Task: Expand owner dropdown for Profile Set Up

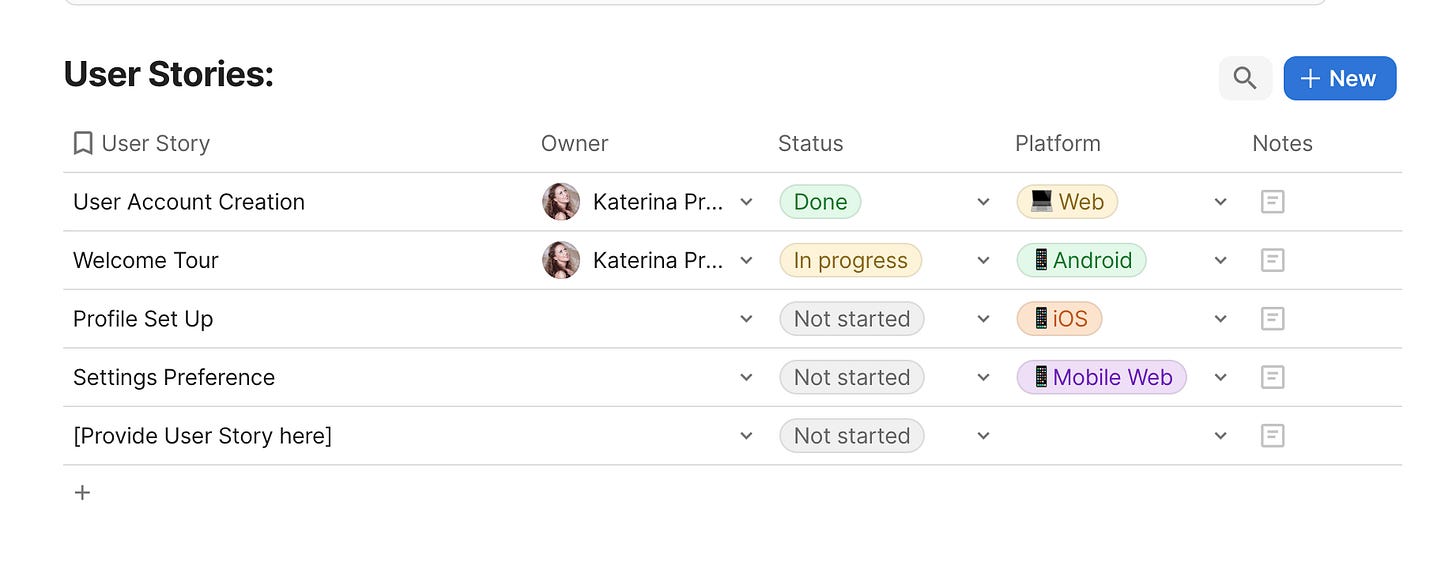Action: click(x=746, y=319)
